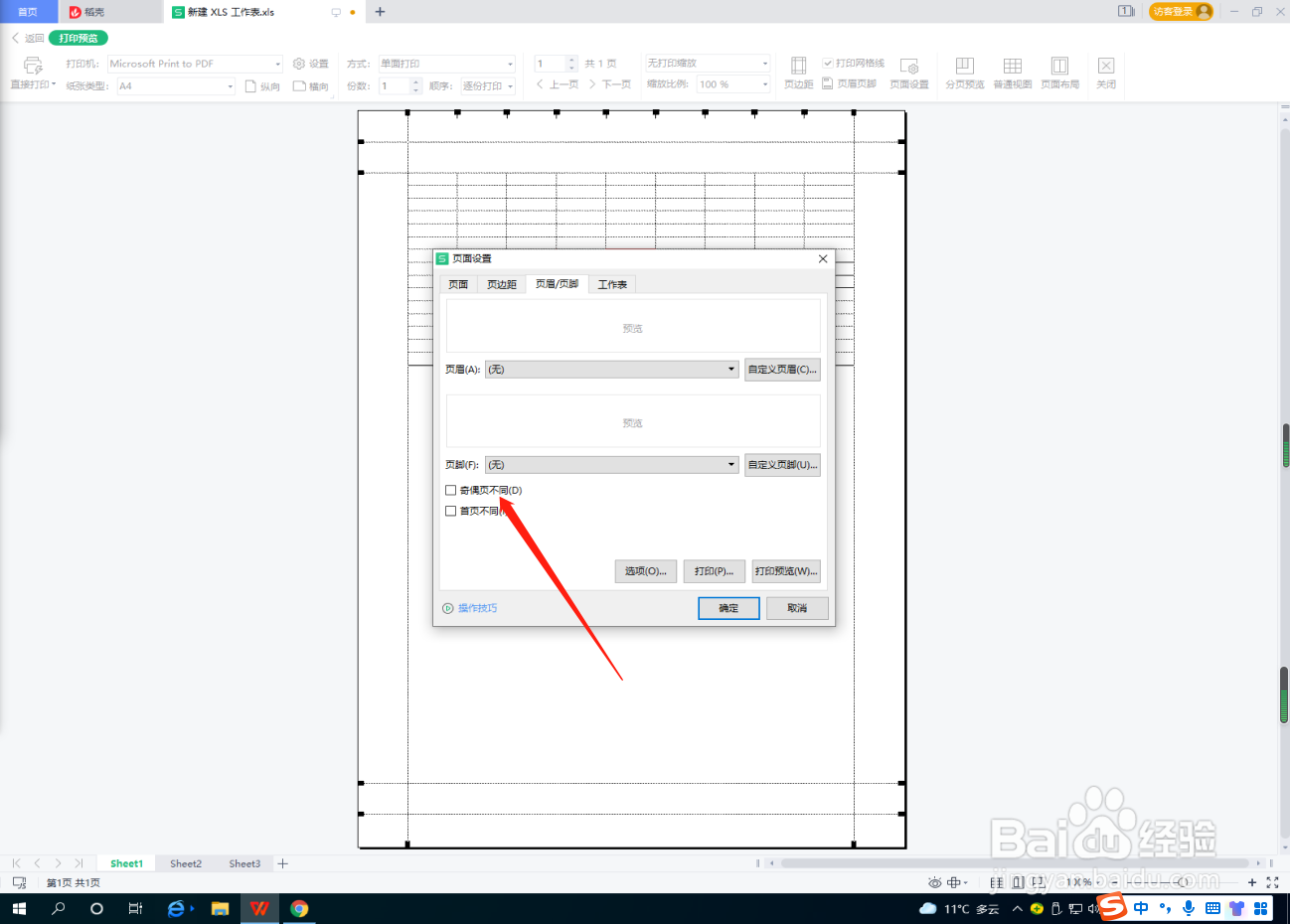
Task: Increase 份数 copies with up stepper
Action: pyautogui.click(x=416, y=82)
